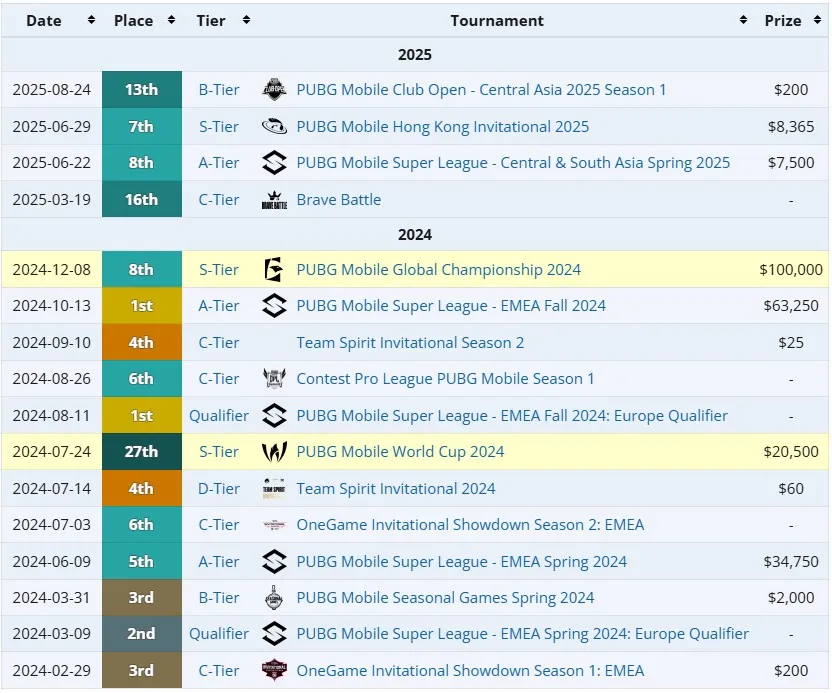Open Team Spirit Invitational 2024 link

point(395,489)
